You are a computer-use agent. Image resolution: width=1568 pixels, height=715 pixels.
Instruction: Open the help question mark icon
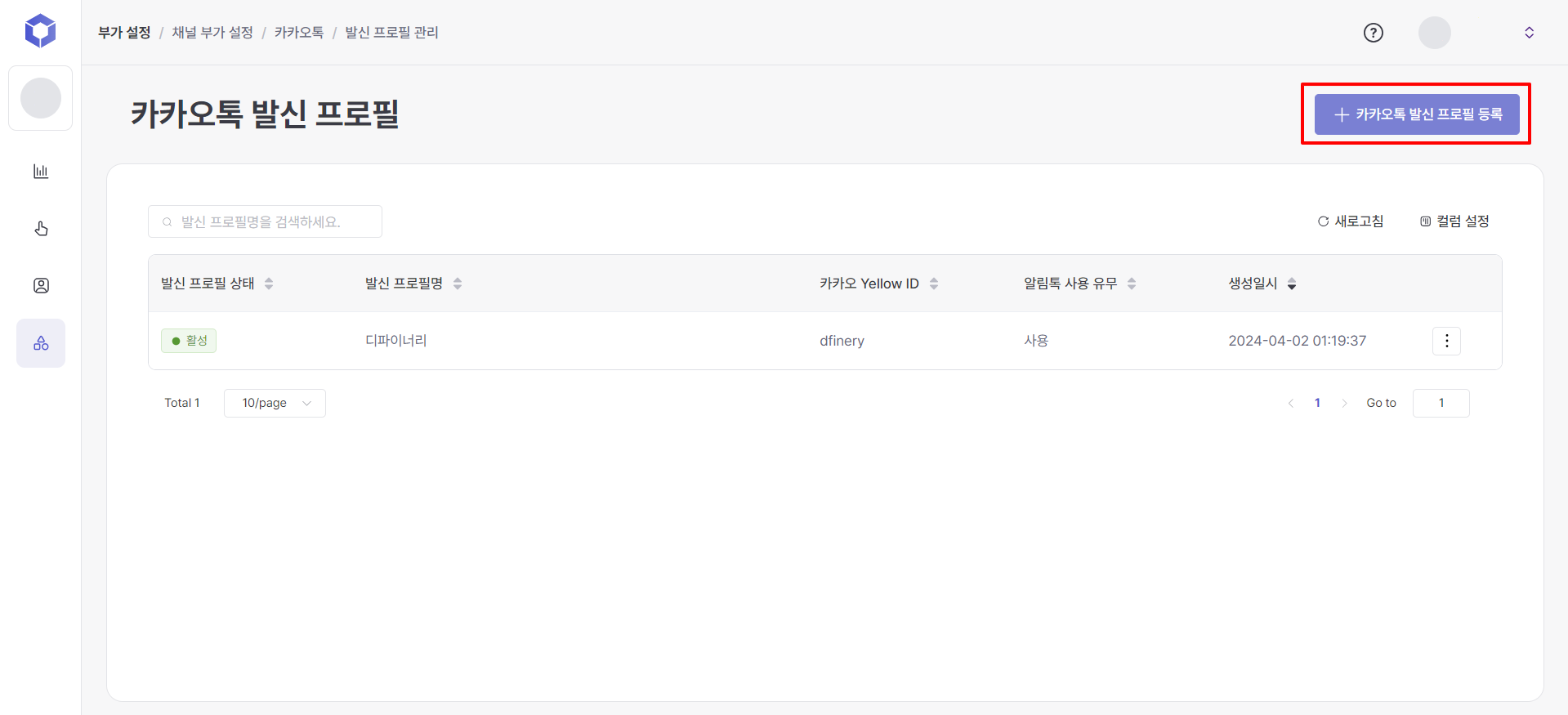(x=1373, y=33)
